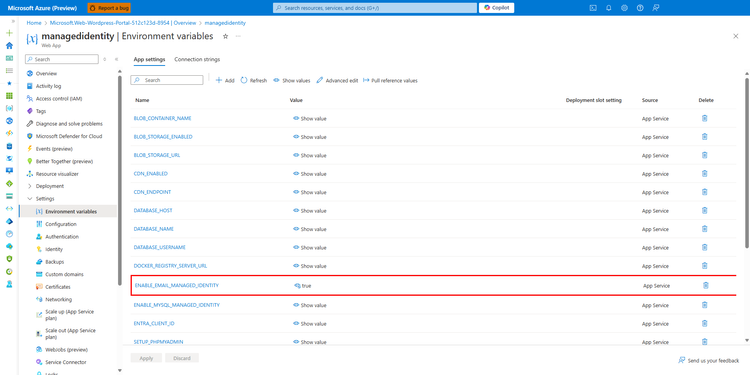750x375 pixels.
Task: Click the help question mark icon
Action: pyautogui.click(x=640, y=8)
